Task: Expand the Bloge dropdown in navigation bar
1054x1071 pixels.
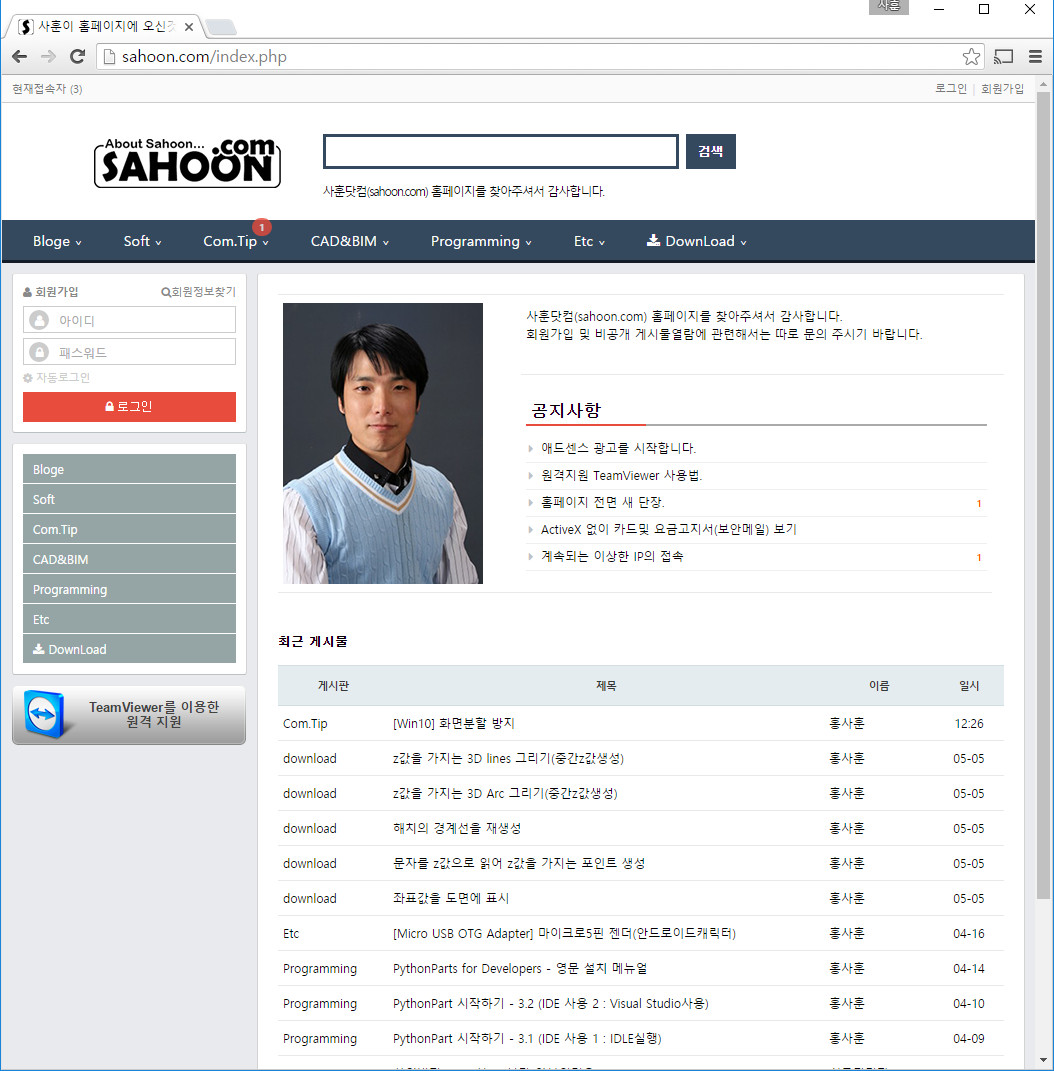Action: tap(57, 241)
